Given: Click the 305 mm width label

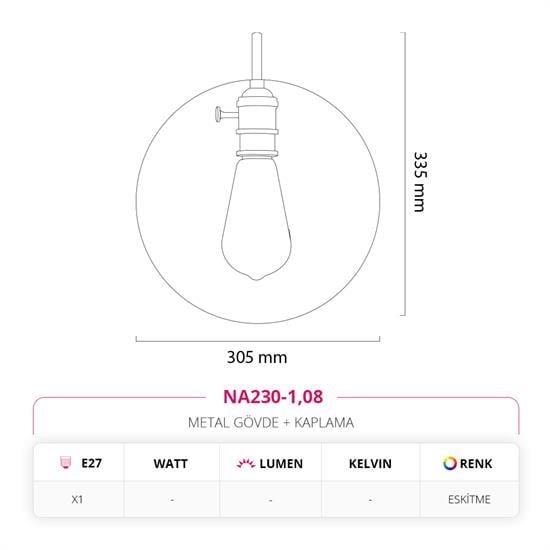Looking at the screenshot, I should point(257,357).
